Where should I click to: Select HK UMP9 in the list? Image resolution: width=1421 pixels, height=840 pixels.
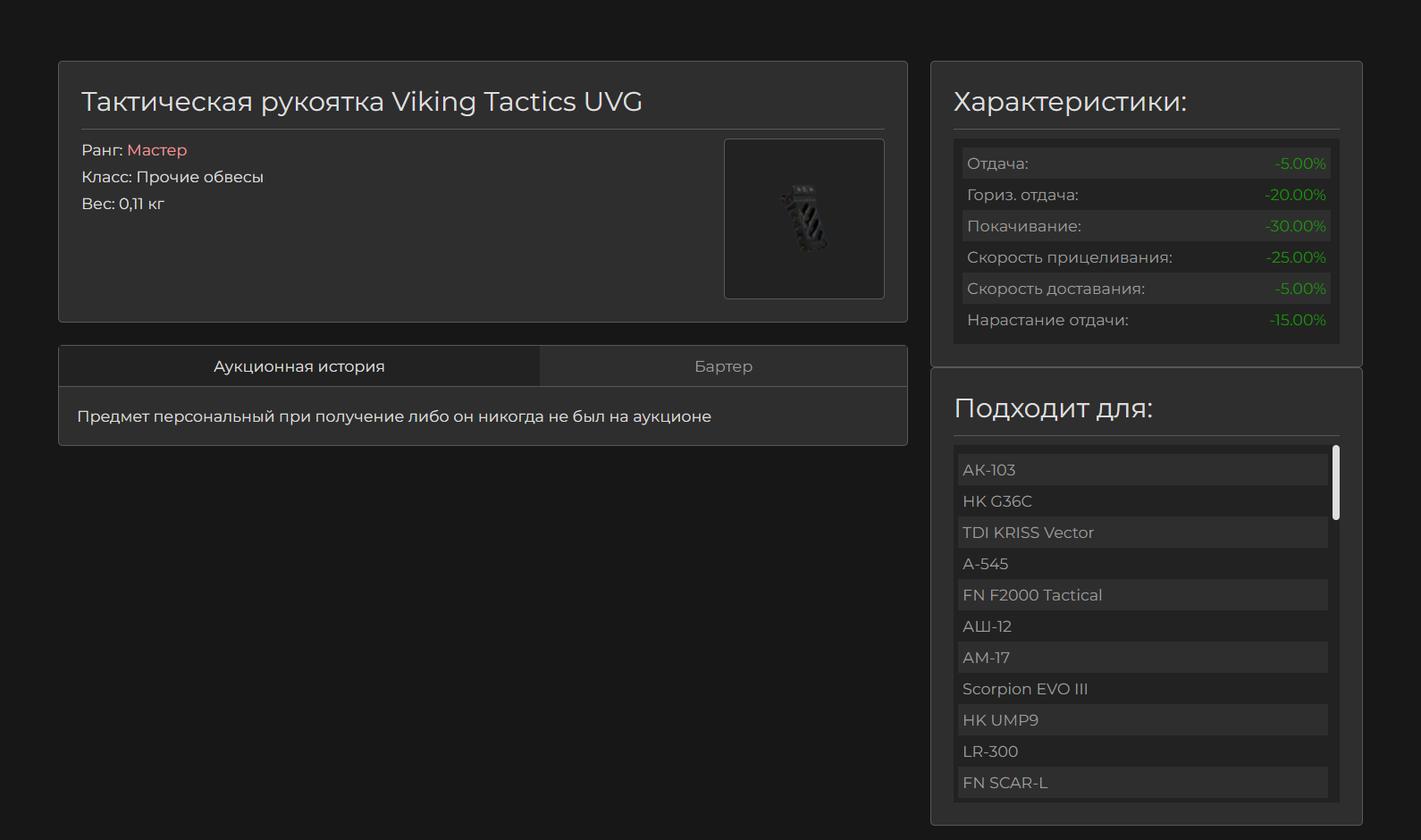(x=1143, y=720)
